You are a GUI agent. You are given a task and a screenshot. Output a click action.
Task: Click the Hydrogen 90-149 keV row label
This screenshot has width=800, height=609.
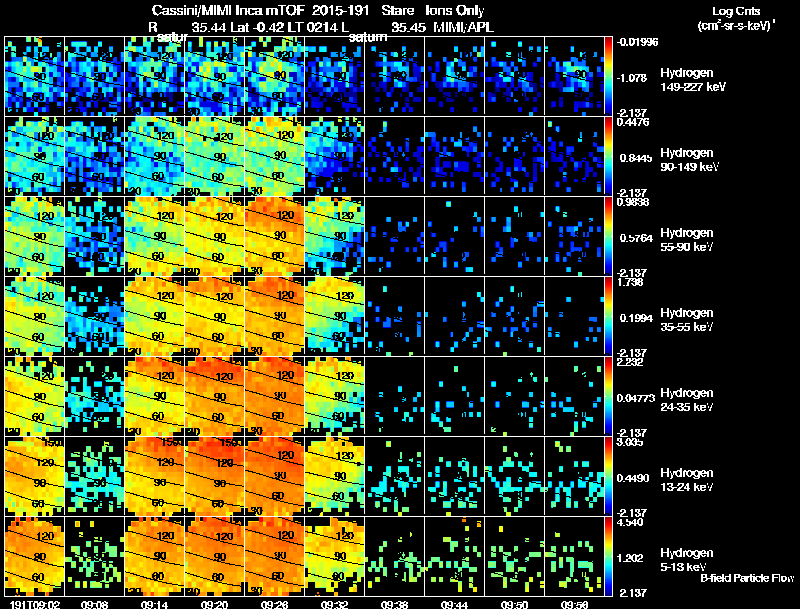687,160
